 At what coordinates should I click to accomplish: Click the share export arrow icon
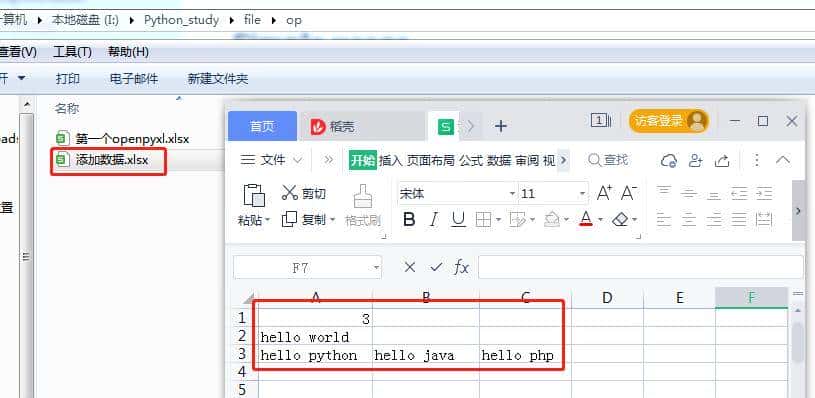point(721,161)
